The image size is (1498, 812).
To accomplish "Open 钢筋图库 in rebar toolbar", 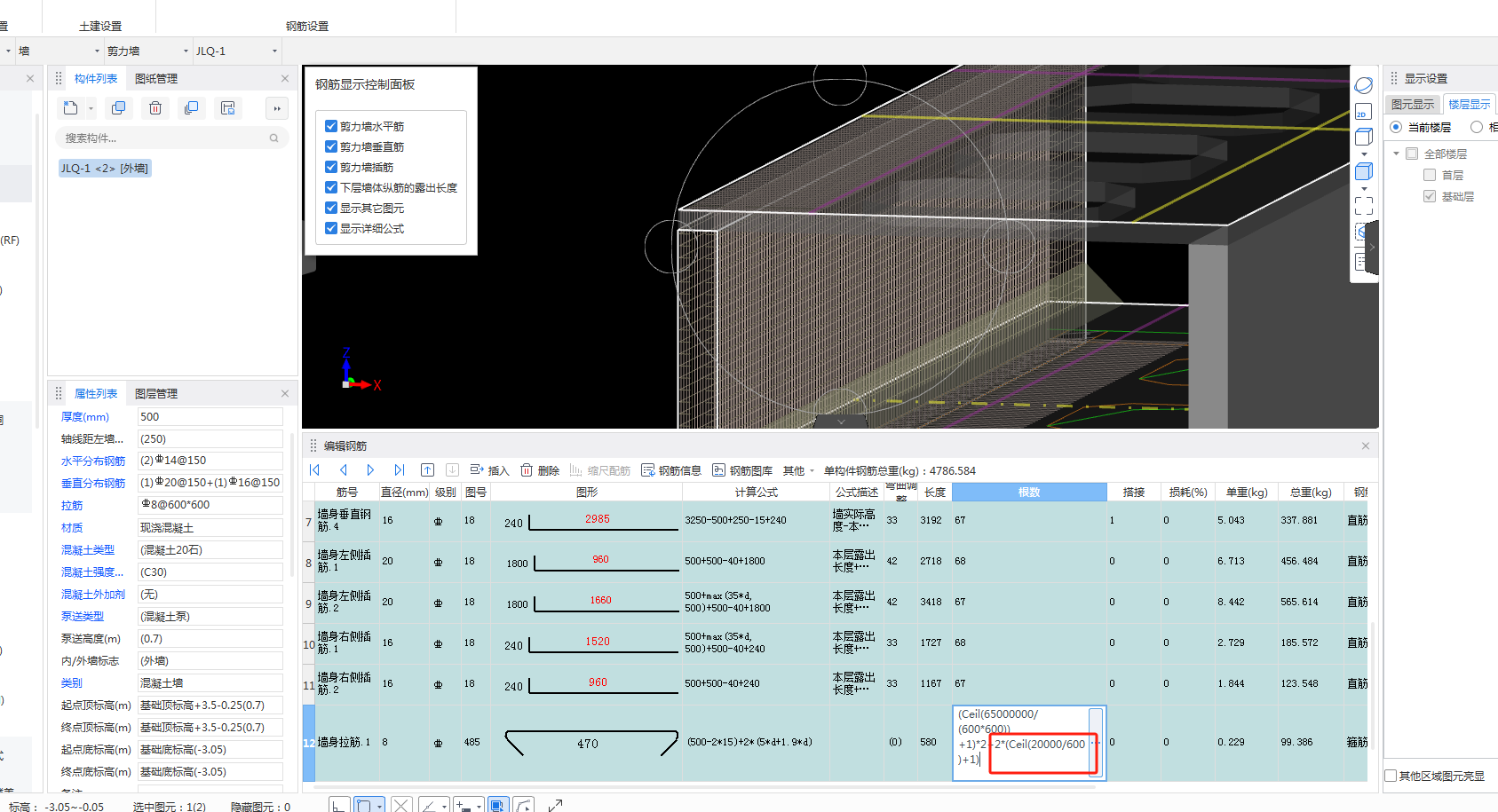I will (742, 470).
